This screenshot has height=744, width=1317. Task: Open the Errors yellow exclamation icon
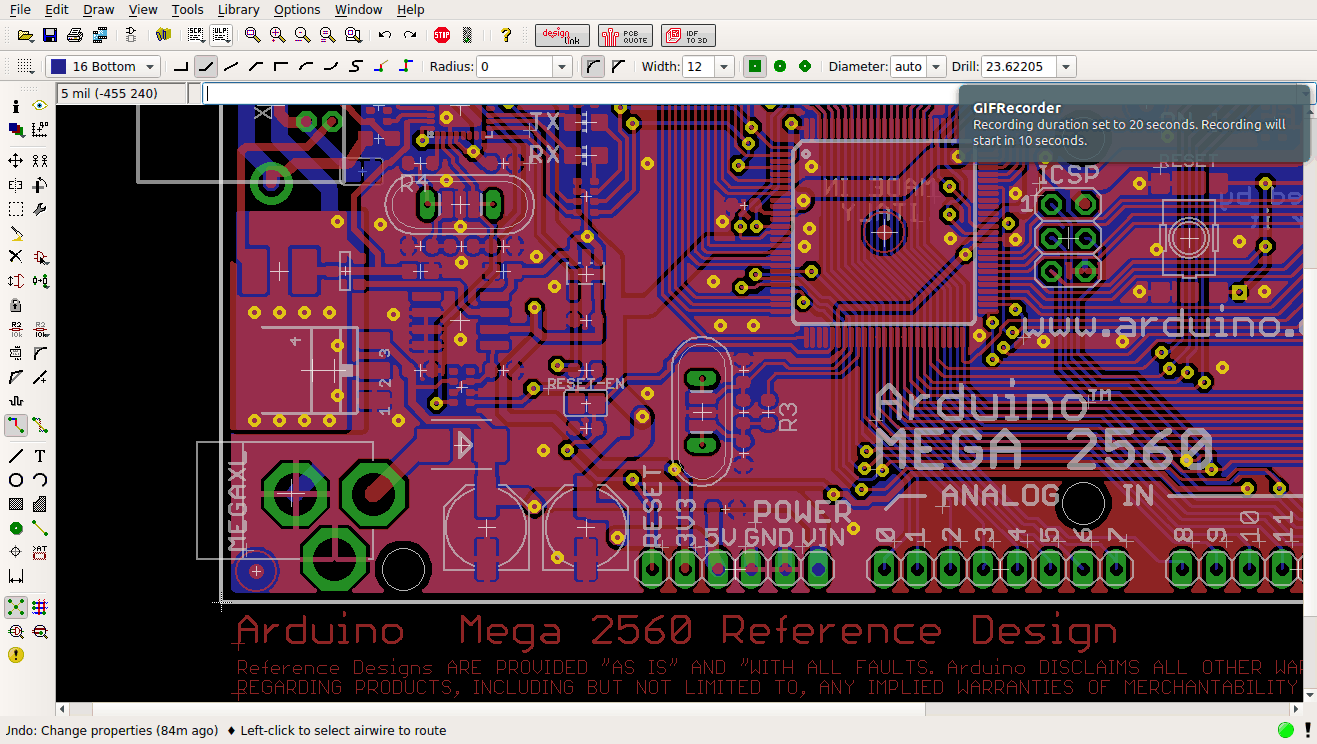click(x=16, y=655)
